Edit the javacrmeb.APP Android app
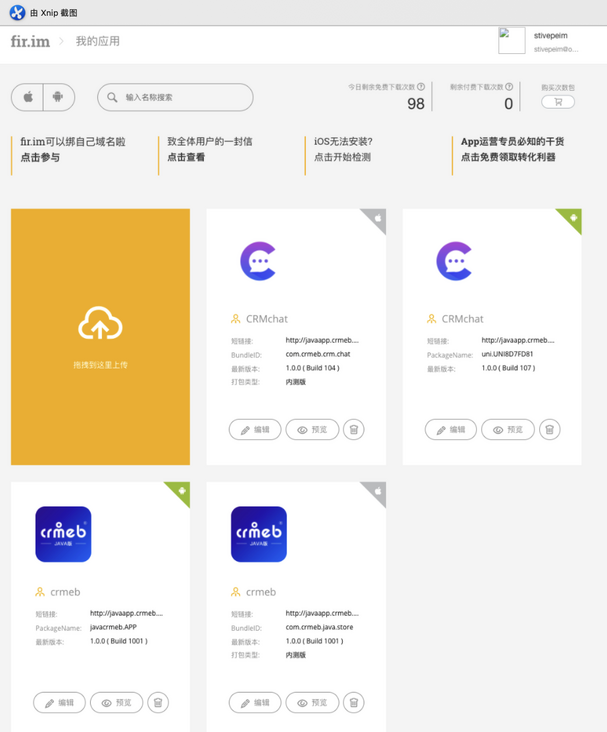 tap(59, 703)
